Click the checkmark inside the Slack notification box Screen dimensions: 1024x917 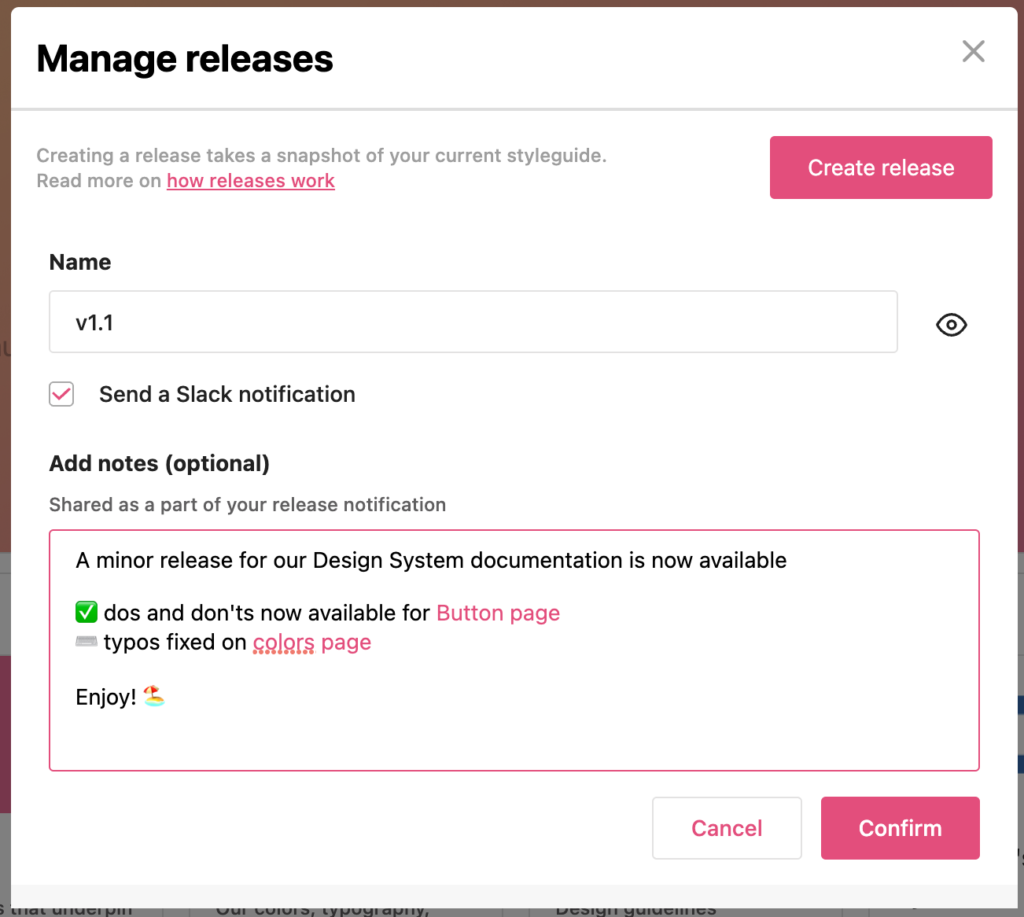pyautogui.click(x=61, y=394)
